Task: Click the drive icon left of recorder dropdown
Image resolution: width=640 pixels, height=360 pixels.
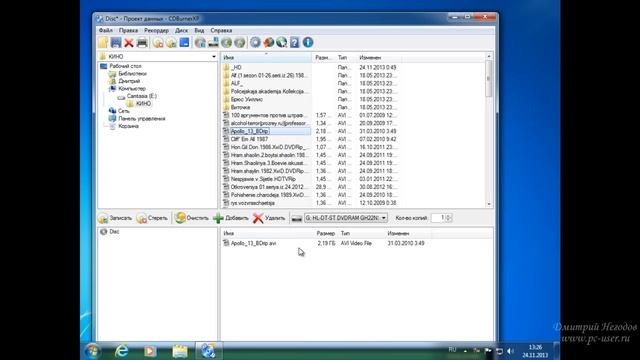Action: coord(297,218)
